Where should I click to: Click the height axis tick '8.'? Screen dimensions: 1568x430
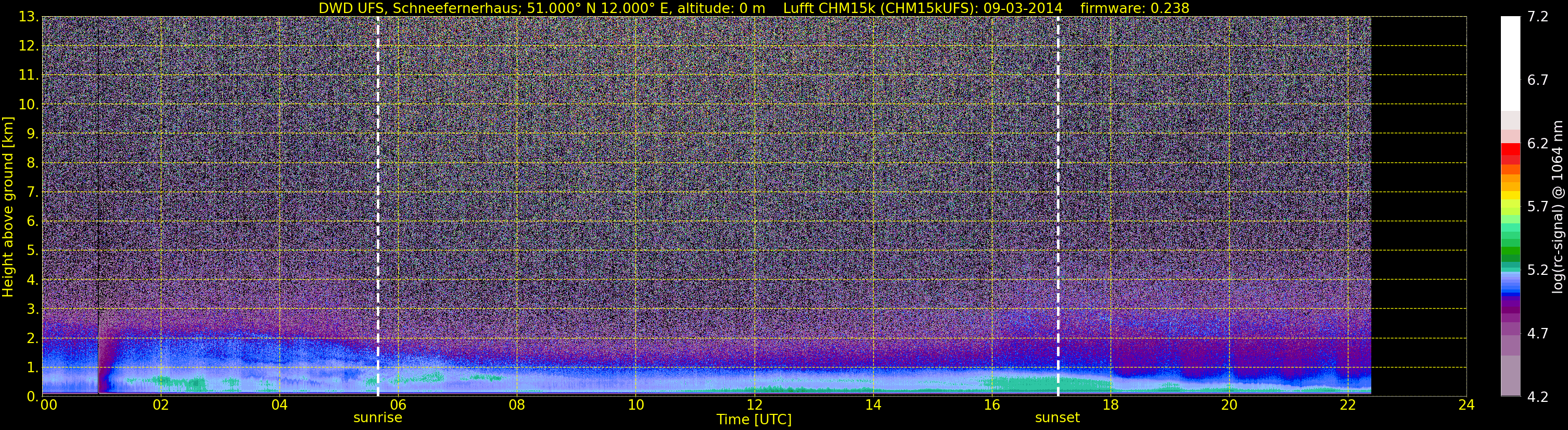32,163
